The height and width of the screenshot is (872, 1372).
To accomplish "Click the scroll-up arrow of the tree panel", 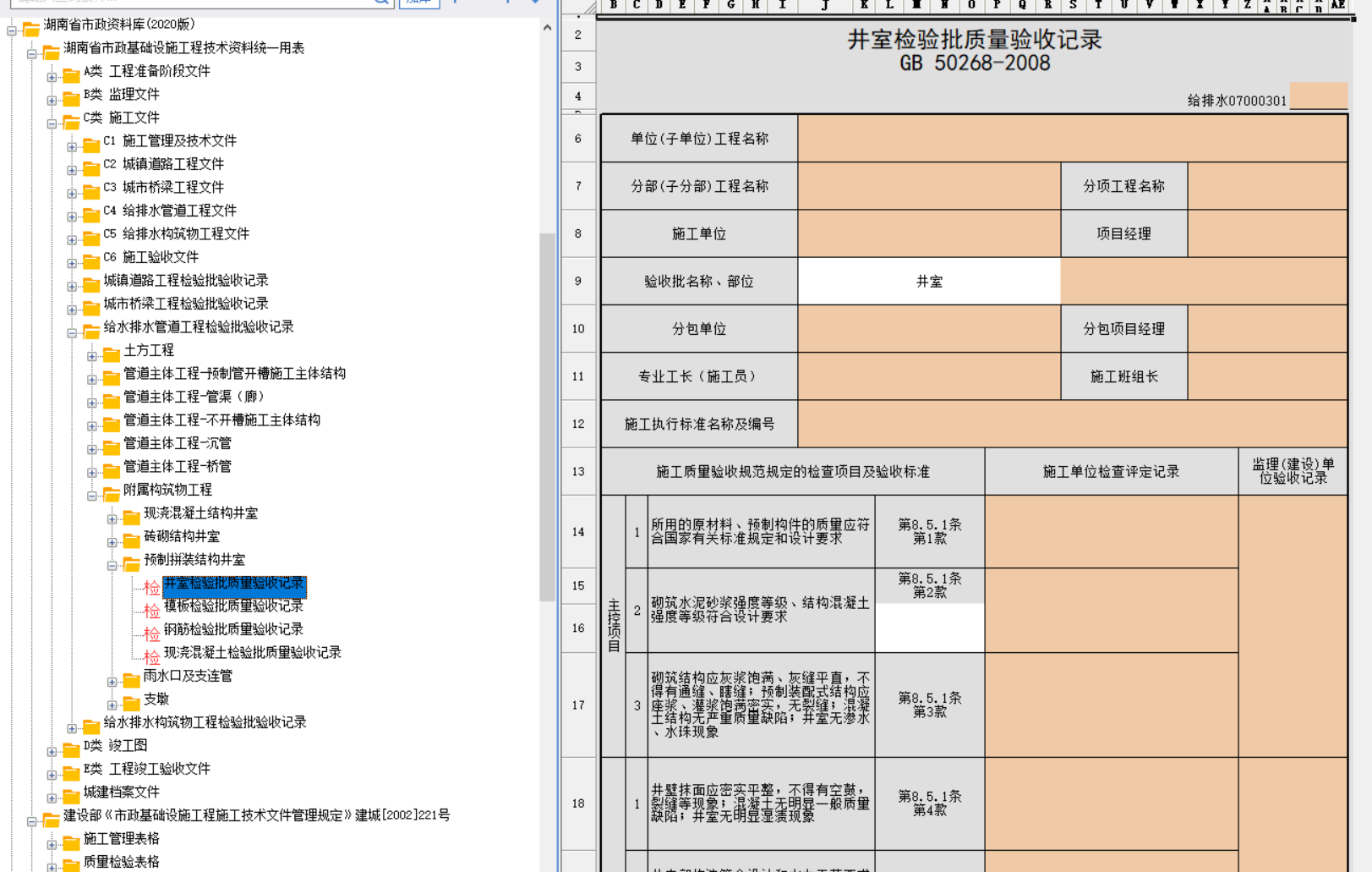I will (547, 28).
